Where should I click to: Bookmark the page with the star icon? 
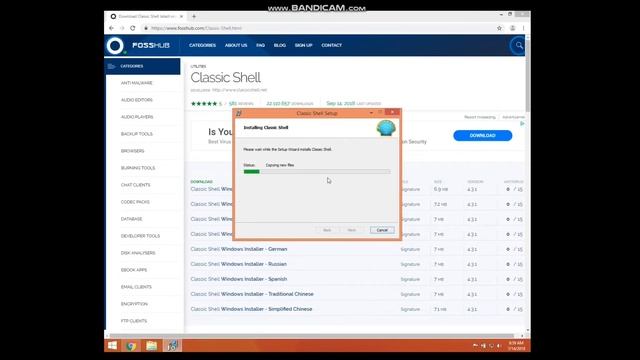tap(499, 28)
